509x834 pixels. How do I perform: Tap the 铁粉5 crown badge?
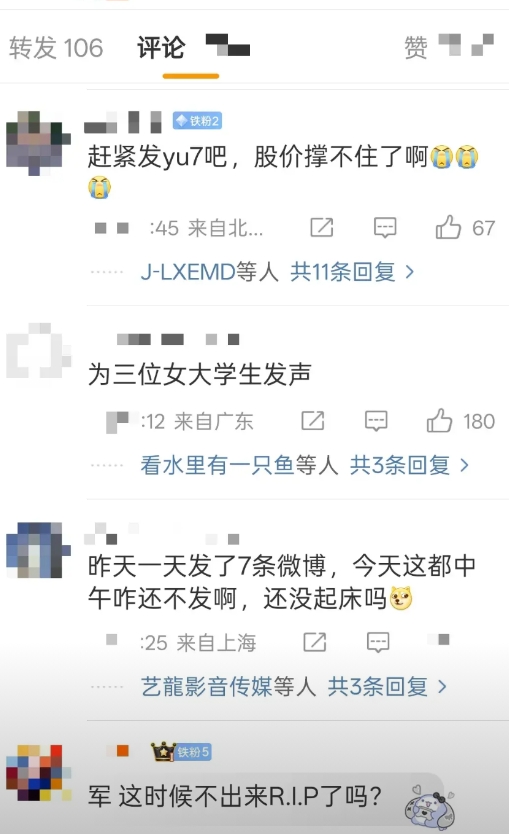tap(181, 752)
